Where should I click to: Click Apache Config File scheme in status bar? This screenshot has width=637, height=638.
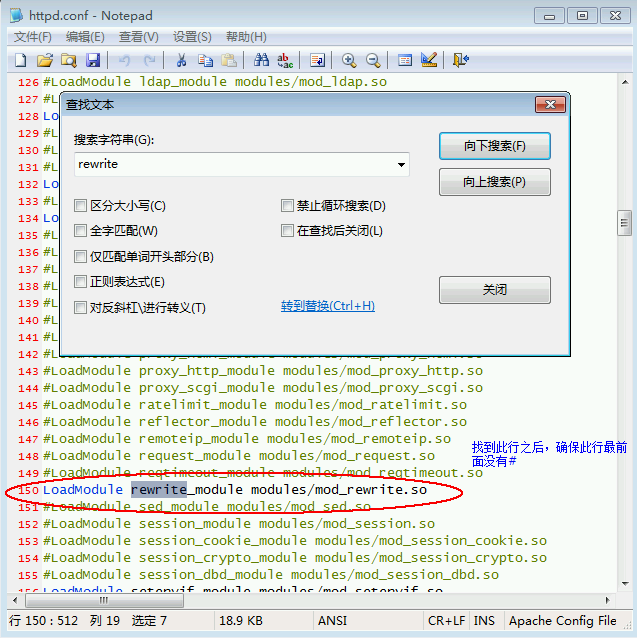pos(563,621)
